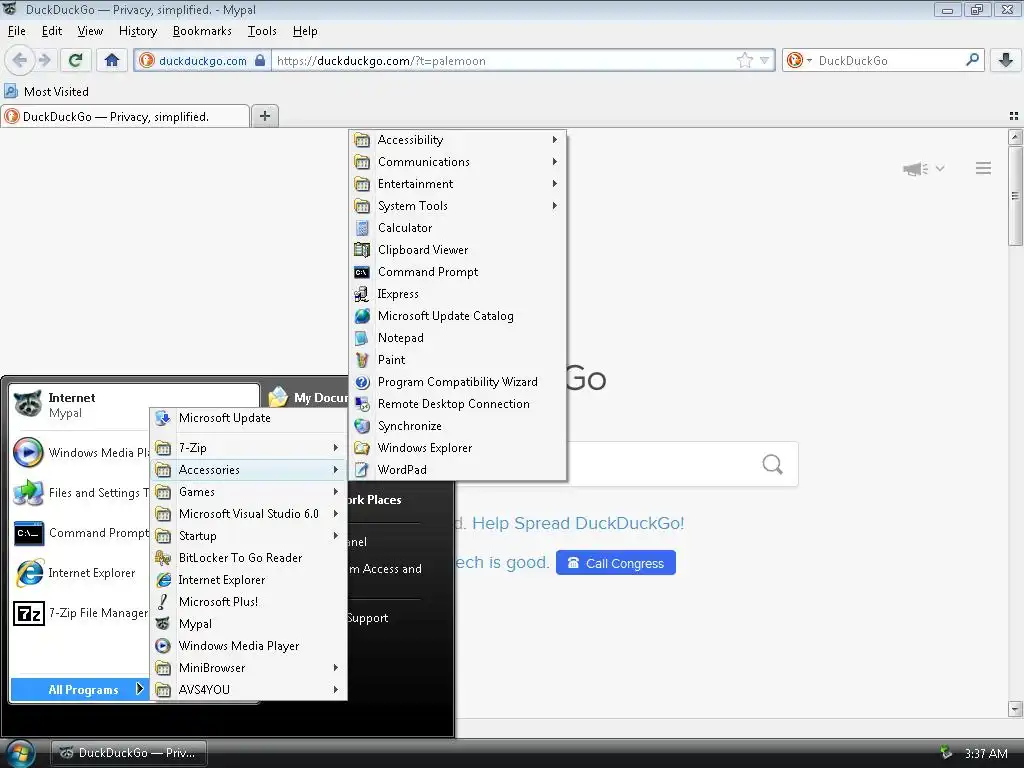Open Paint from the Accessories list
Viewport: 1024px width, 768px height.
[457, 360]
